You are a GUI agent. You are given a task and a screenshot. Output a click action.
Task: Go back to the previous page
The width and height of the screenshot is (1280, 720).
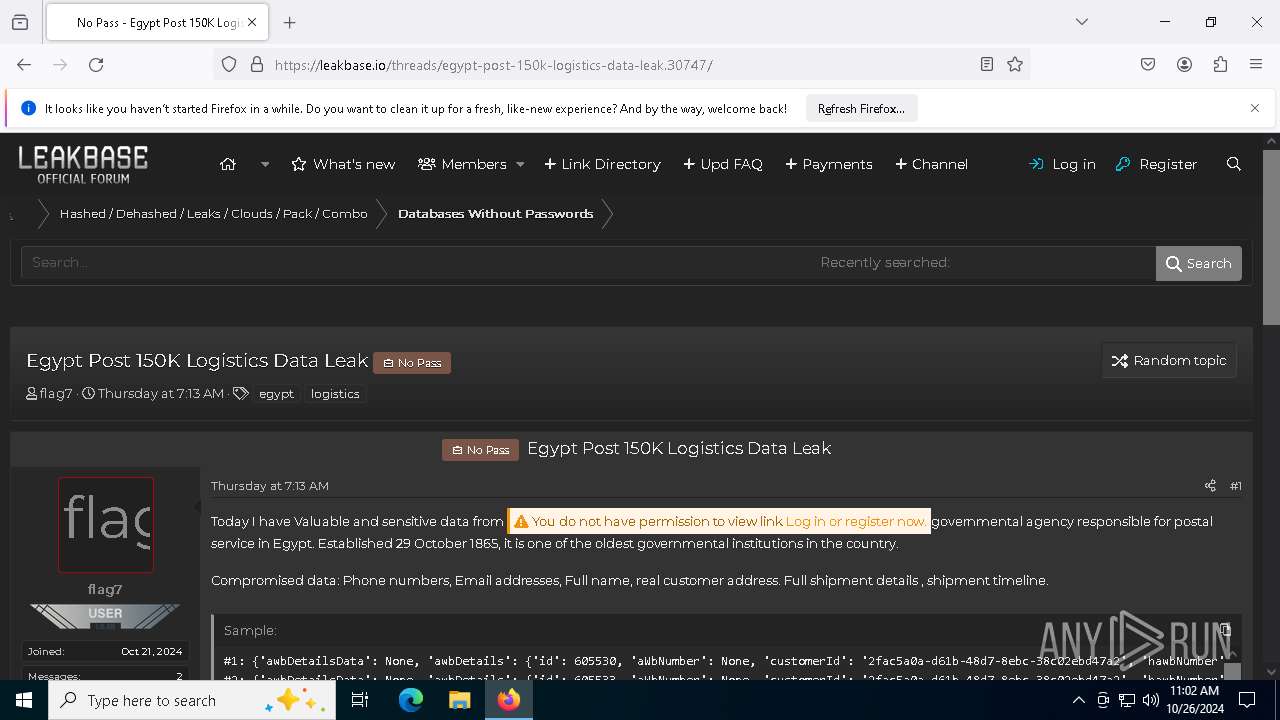tap(24, 64)
